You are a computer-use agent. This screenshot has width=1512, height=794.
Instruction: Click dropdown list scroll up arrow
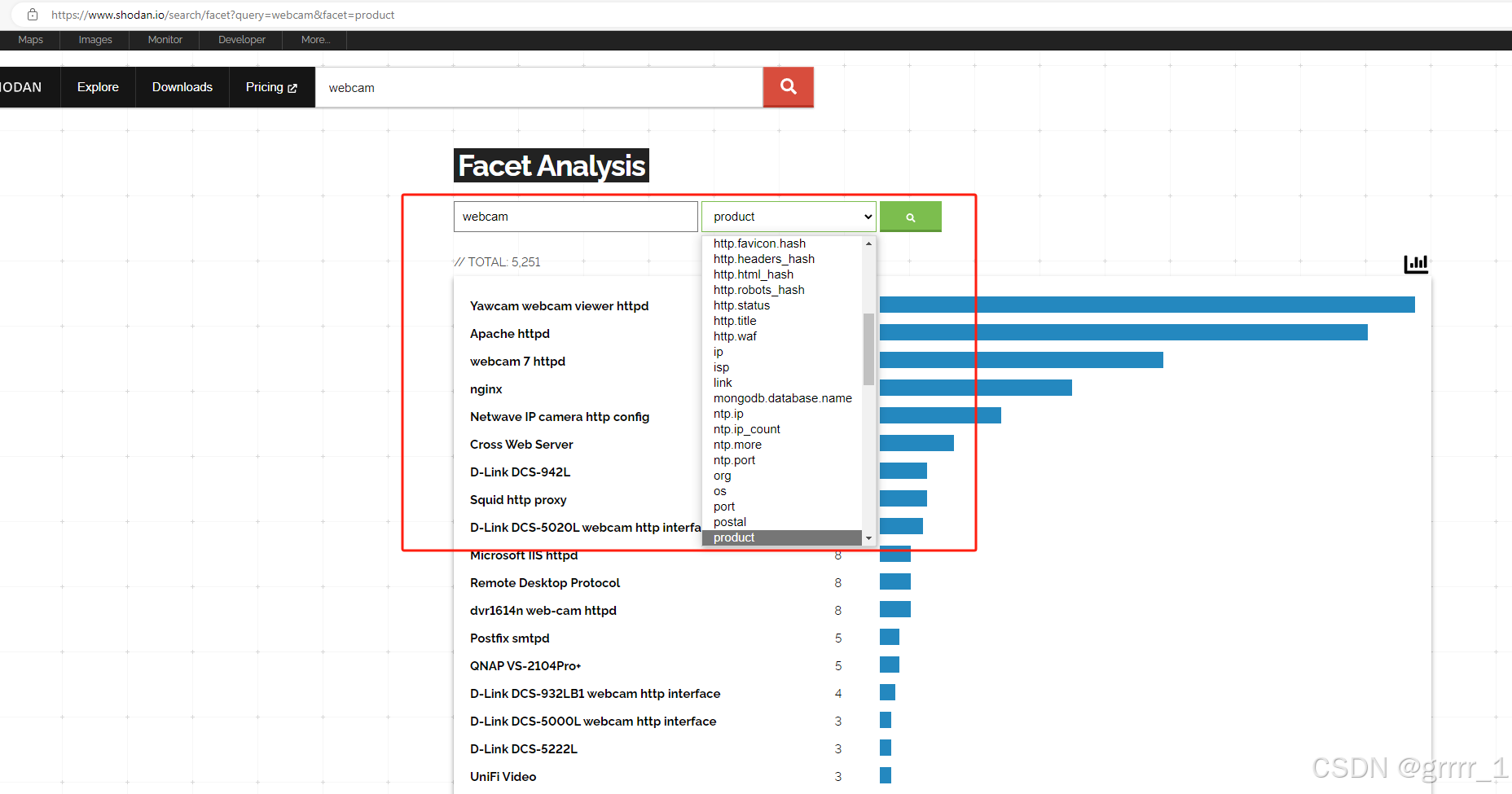coord(868,243)
